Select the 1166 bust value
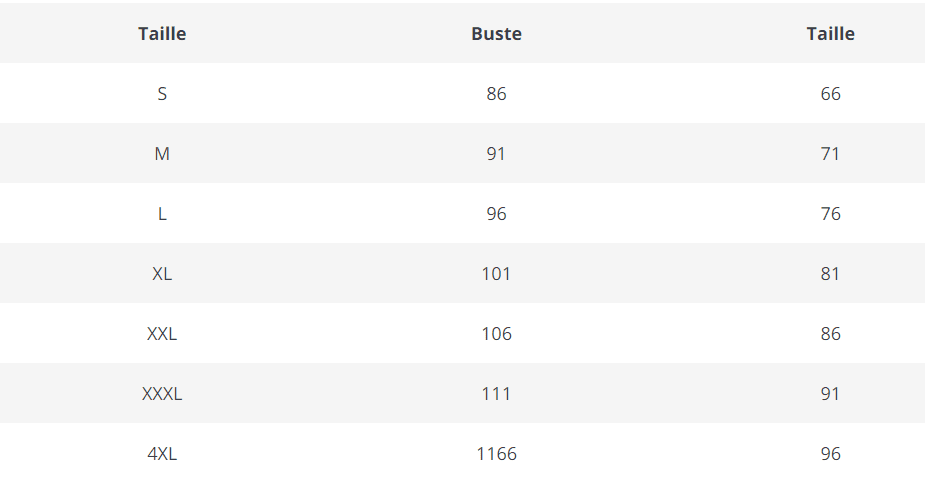Viewport: 925px width, 477px height. (x=496, y=454)
